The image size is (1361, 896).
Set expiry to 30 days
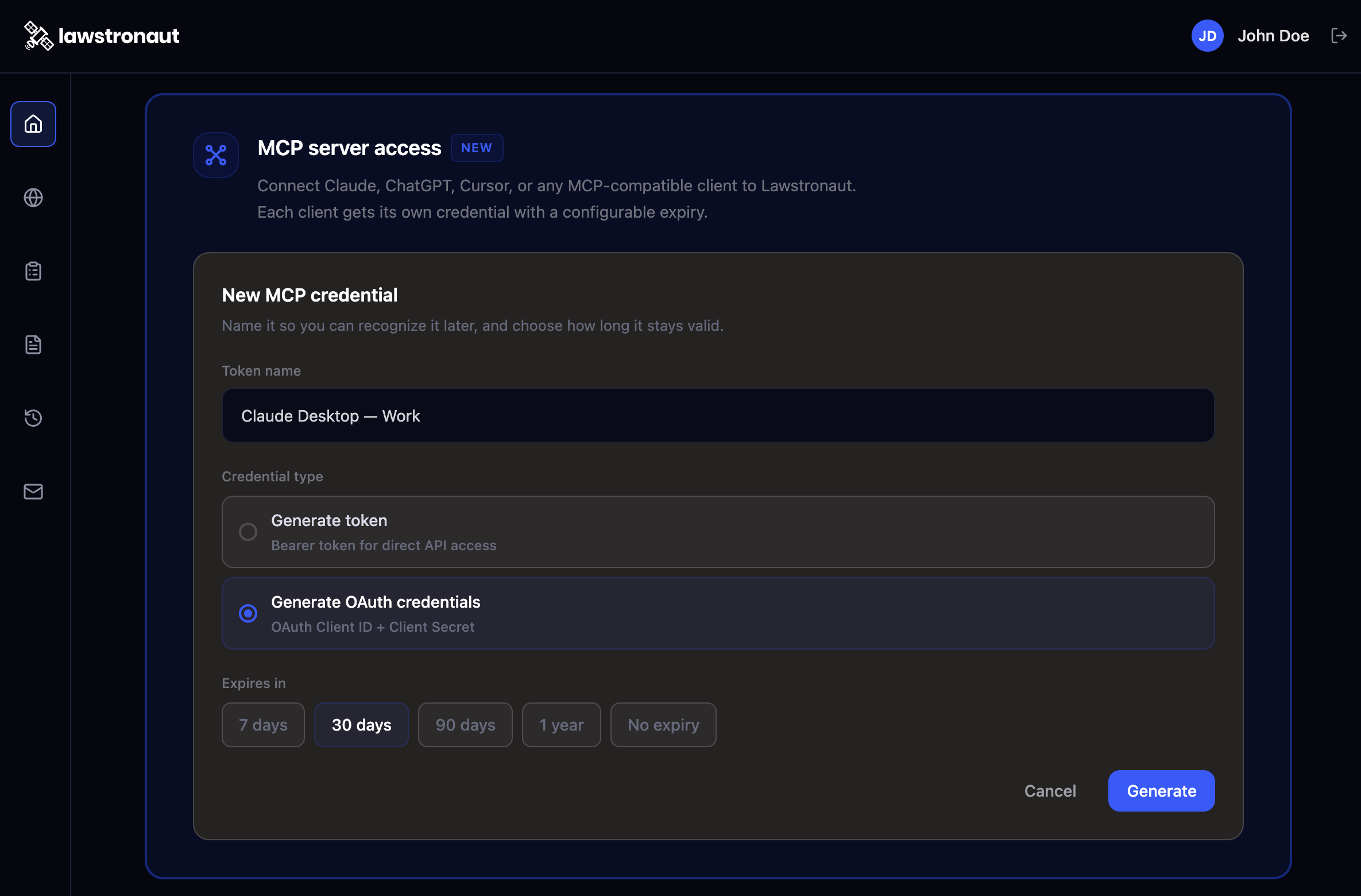362,725
